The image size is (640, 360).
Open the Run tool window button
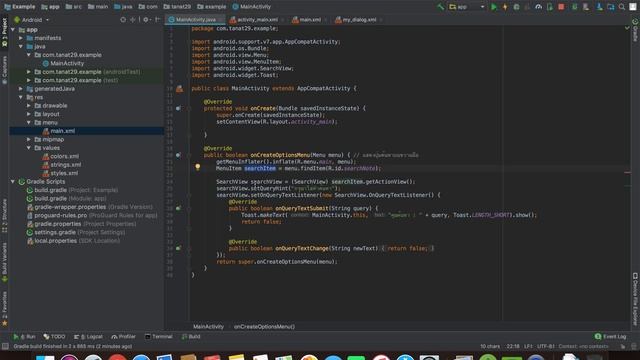tap(24, 336)
